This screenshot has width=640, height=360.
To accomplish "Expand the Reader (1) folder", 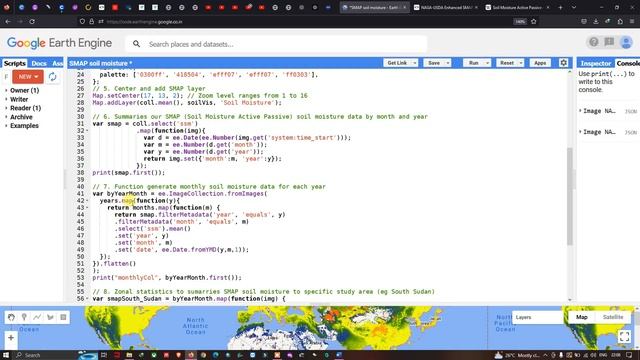I will 6,108.
